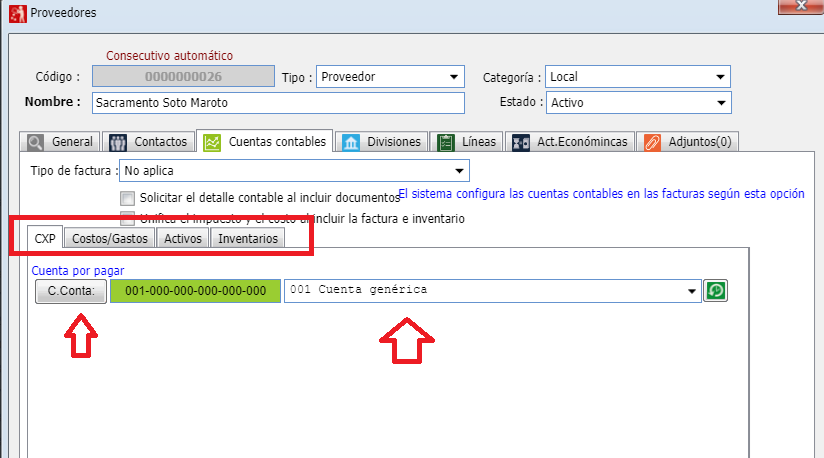Image resolution: width=824 pixels, height=458 pixels.
Task: Open the Activos sub-tab
Action: point(183,238)
